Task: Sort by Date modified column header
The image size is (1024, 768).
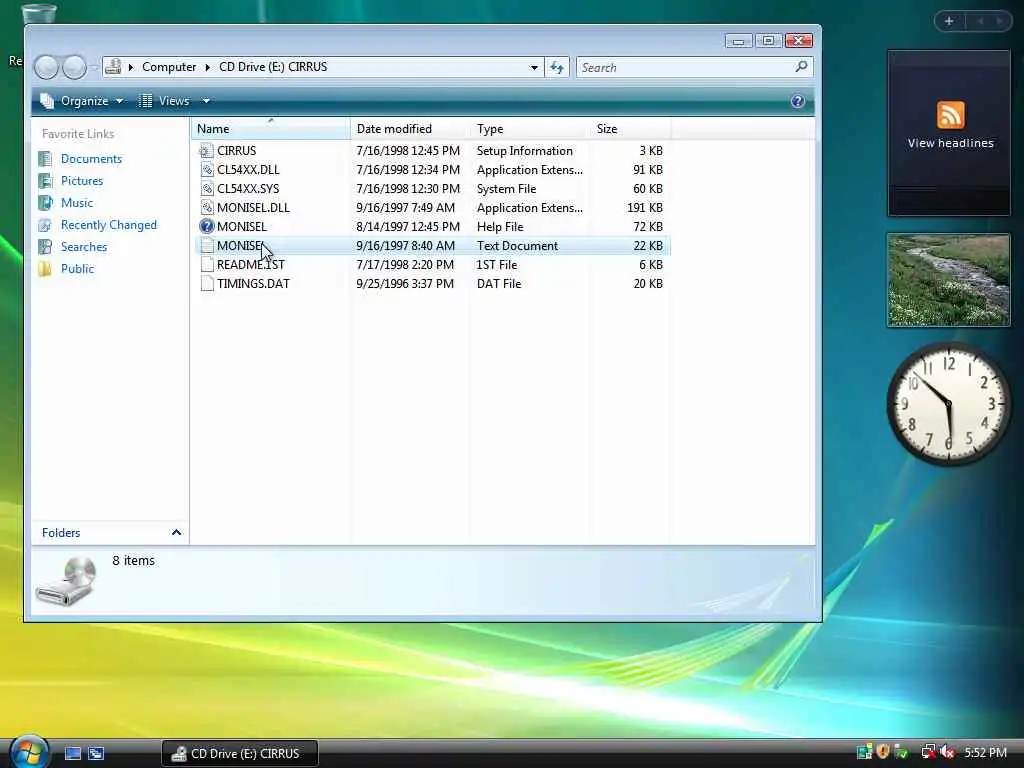Action: click(409, 129)
